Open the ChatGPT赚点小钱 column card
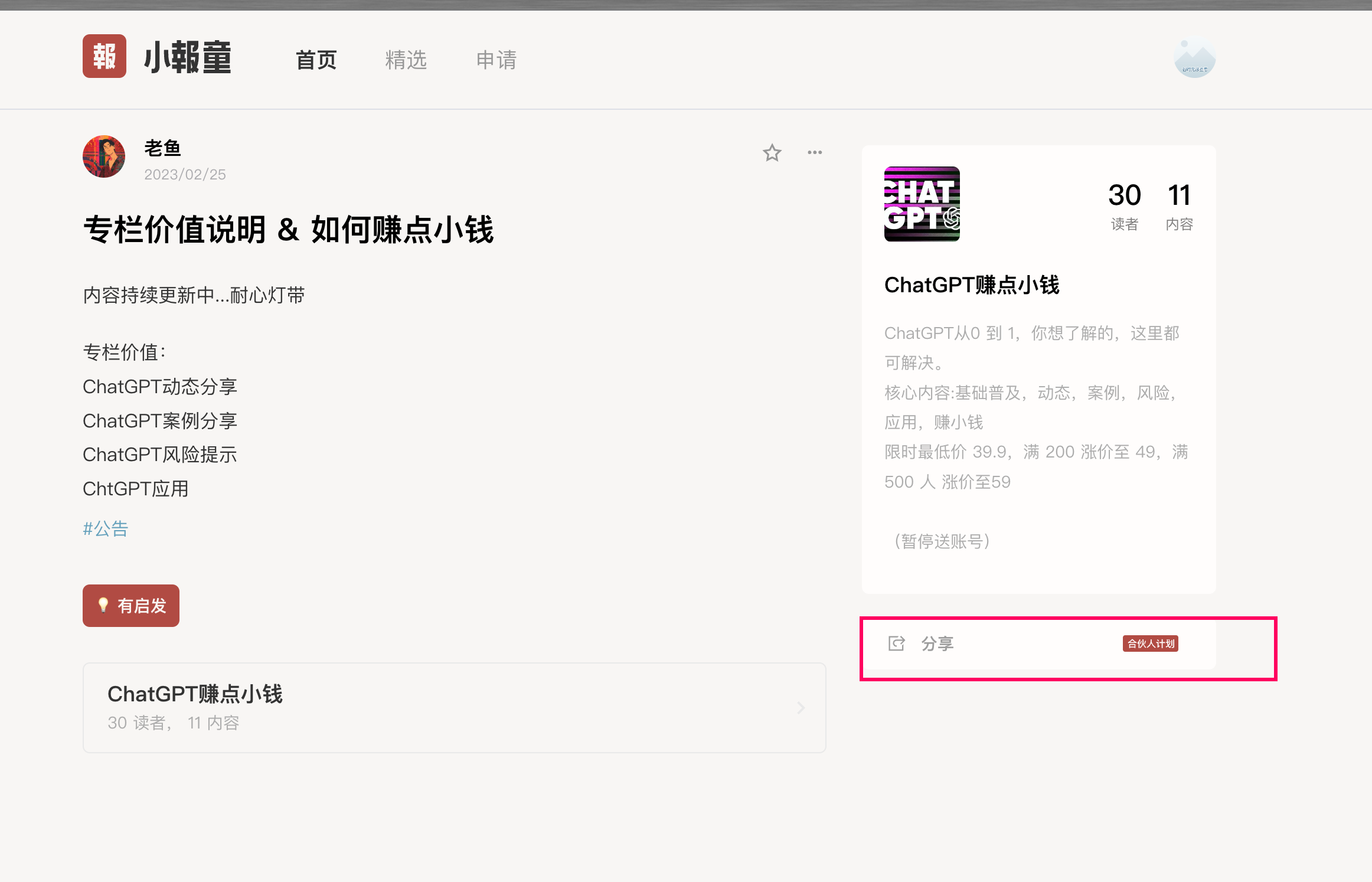The height and width of the screenshot is (882, 1372). click(x=455, y=708)
